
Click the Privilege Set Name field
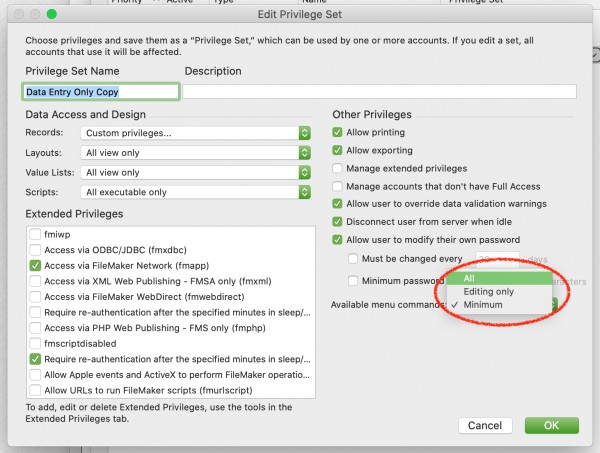(x=100, y=91)
